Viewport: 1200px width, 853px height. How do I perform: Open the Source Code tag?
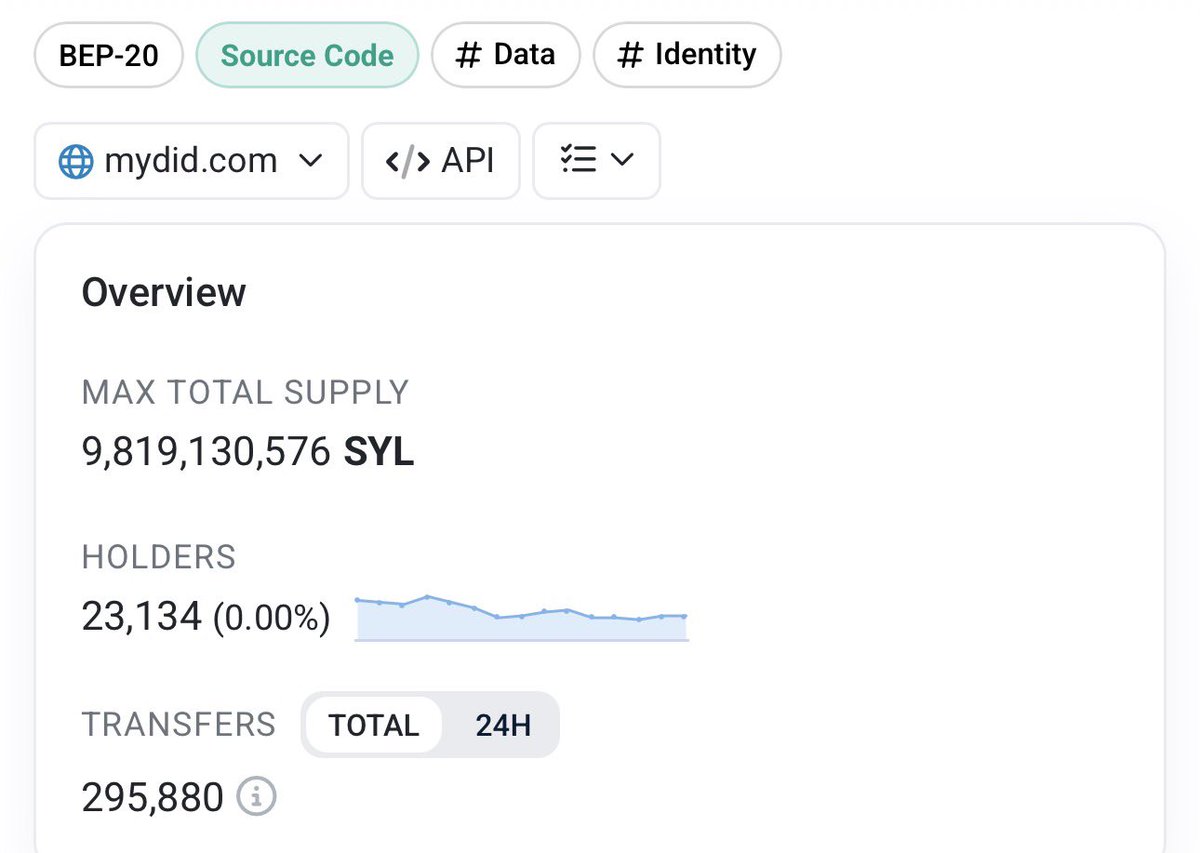[307, 55]
